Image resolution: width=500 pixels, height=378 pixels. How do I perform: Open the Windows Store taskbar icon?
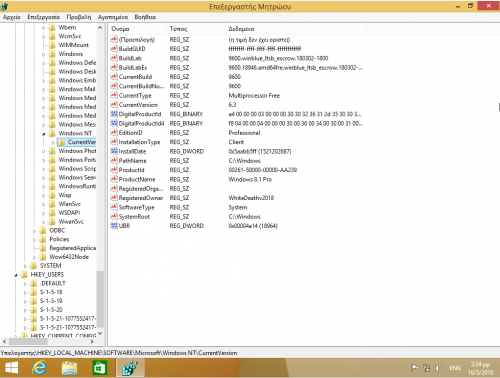pos(99,368)
